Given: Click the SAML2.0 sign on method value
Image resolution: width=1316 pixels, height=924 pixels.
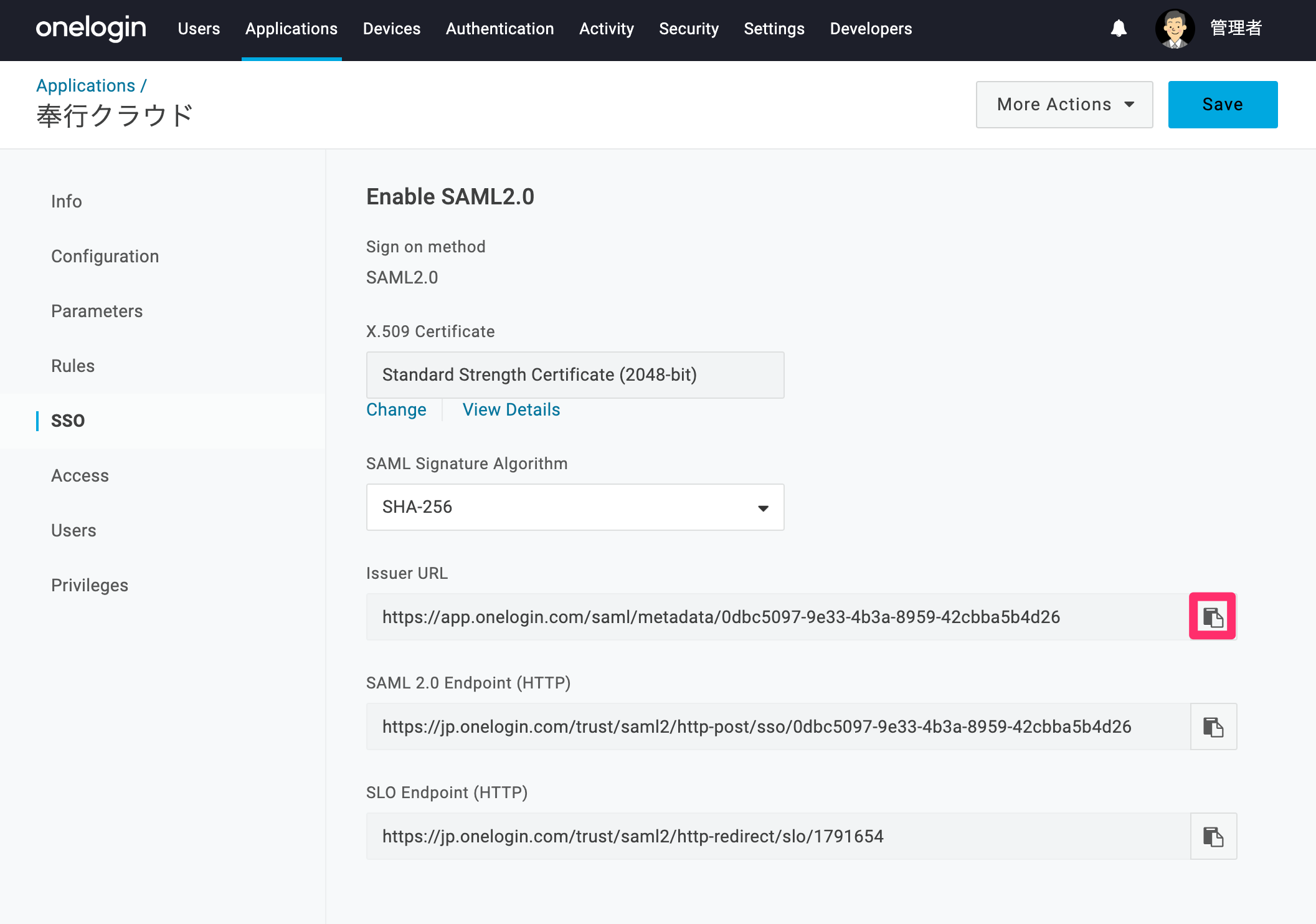Looking at the screenshot, I should [x=402, y=277].
